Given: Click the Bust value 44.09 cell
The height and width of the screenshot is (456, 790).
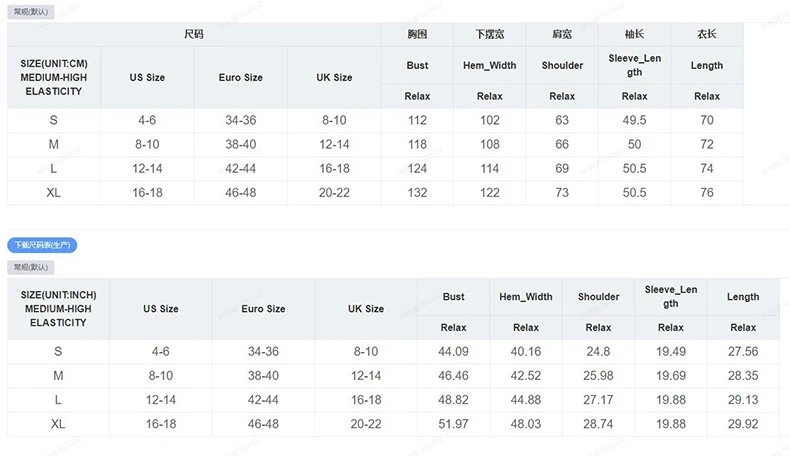Looking at the screenshot, I should pyautogui.click(x=453, y=351).
